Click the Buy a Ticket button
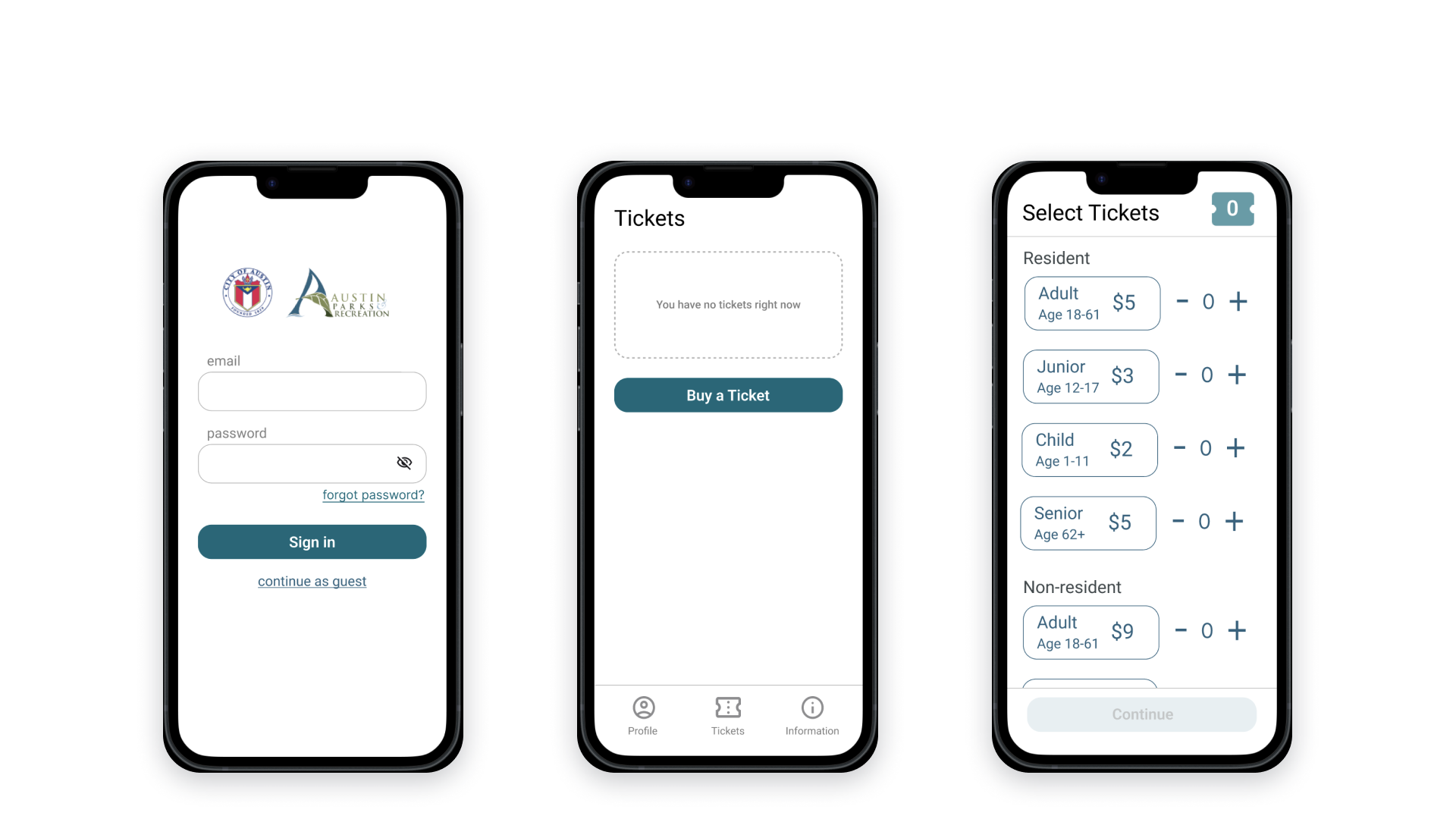Image resolution: width=1456 pixels, height=819 pixels. pyautogui.click(x=728, y=395)
